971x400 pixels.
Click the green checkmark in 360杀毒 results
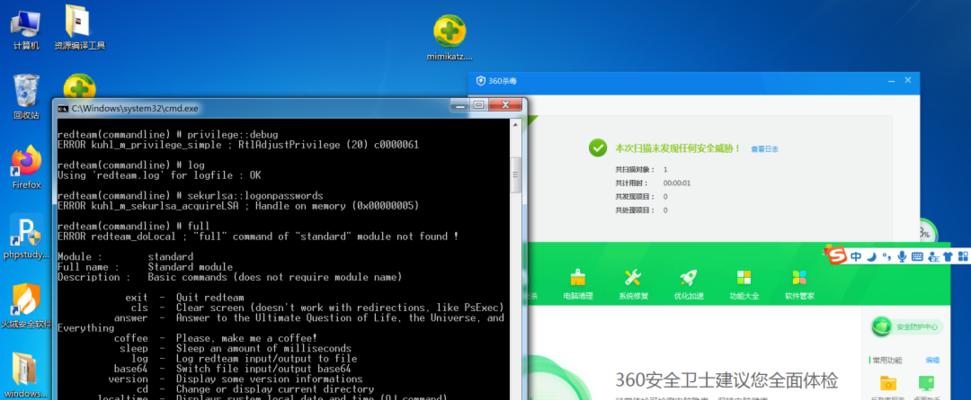[598, 148]
